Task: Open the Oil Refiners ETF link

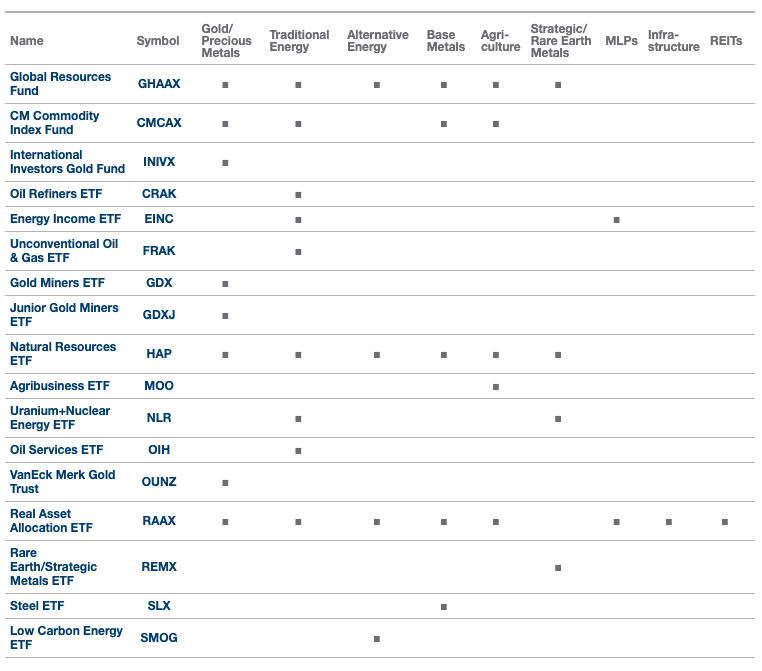Action: point(56,194)
